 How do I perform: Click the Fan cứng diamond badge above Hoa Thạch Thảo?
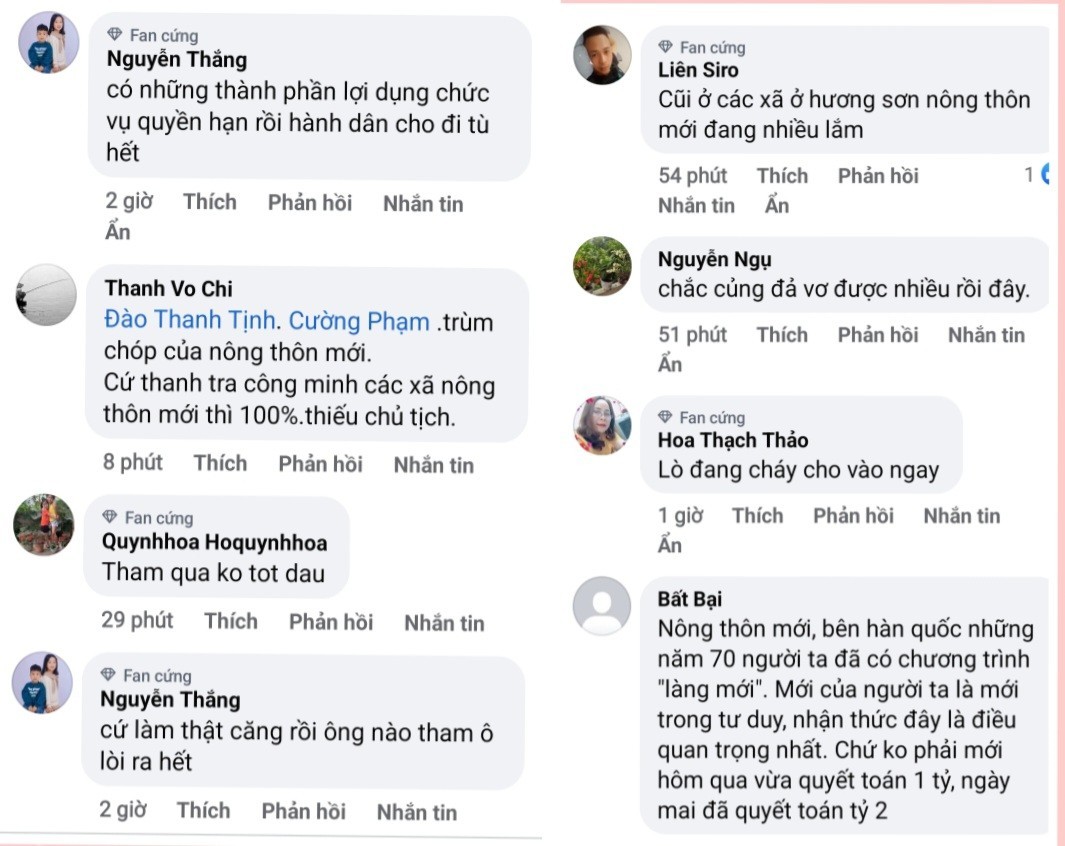pyautogui.click(x=666, y=417)
